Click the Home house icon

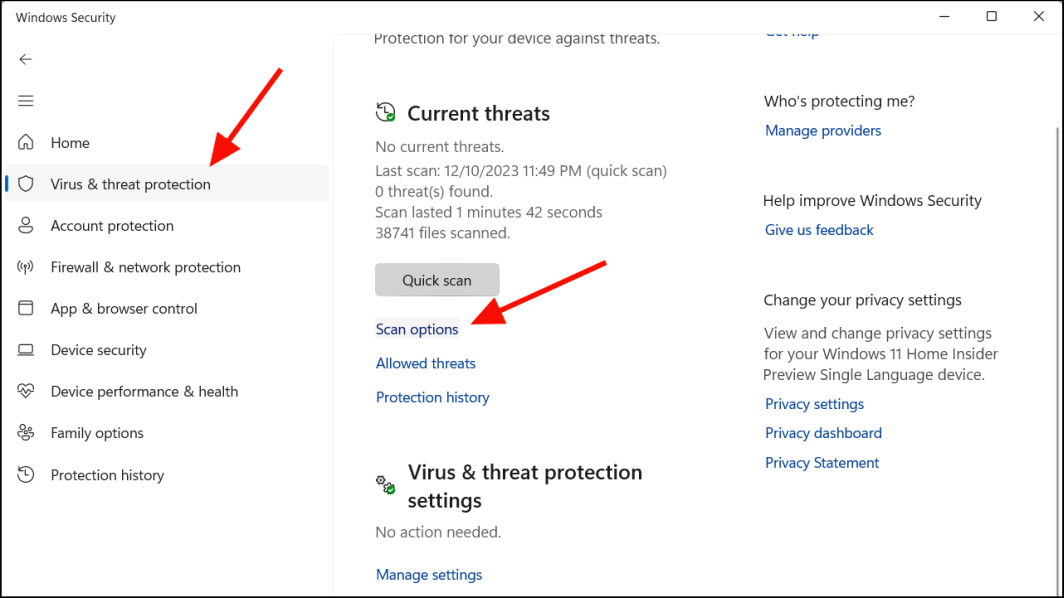[26, 143]
